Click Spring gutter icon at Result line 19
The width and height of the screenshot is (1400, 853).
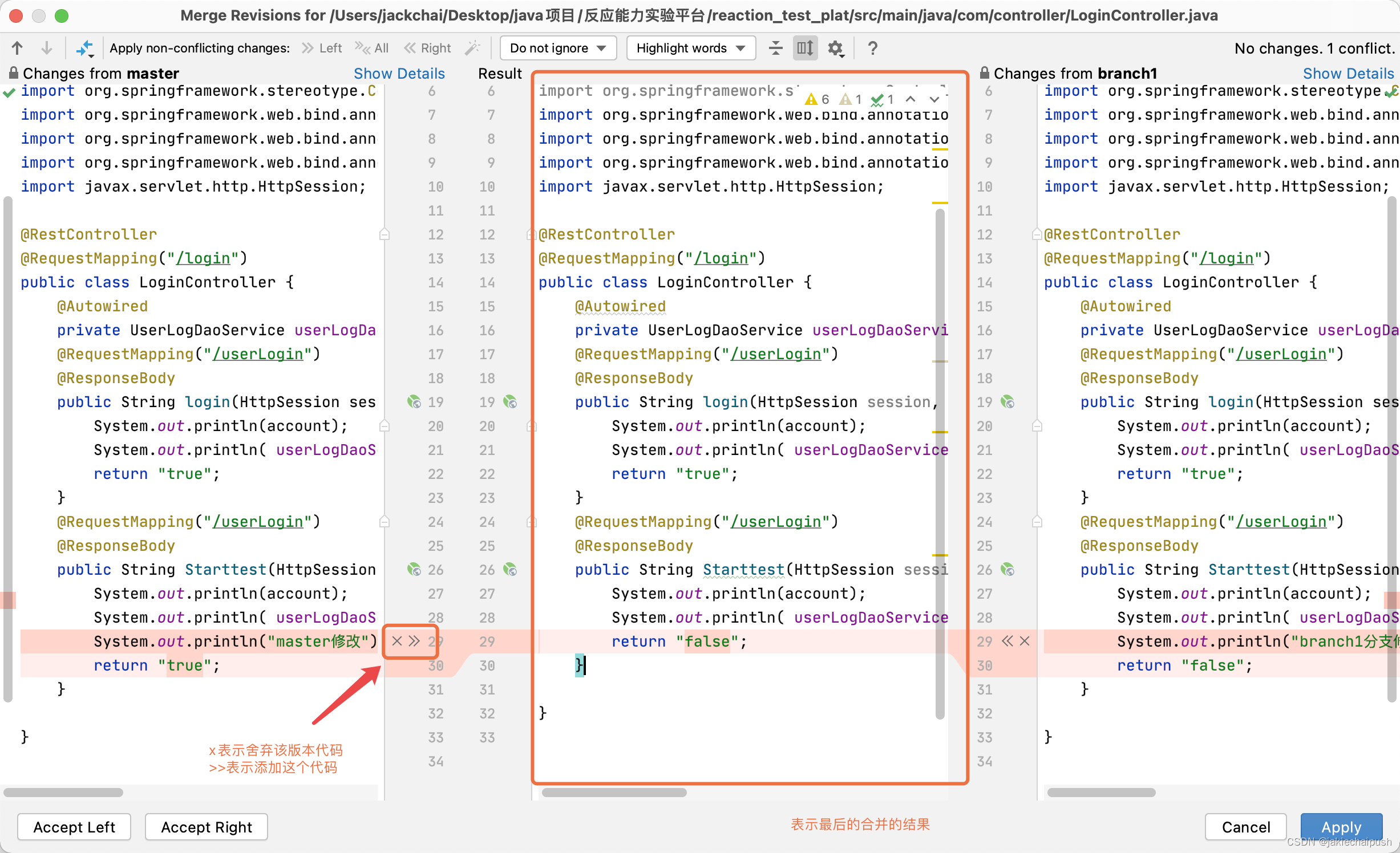510,402
